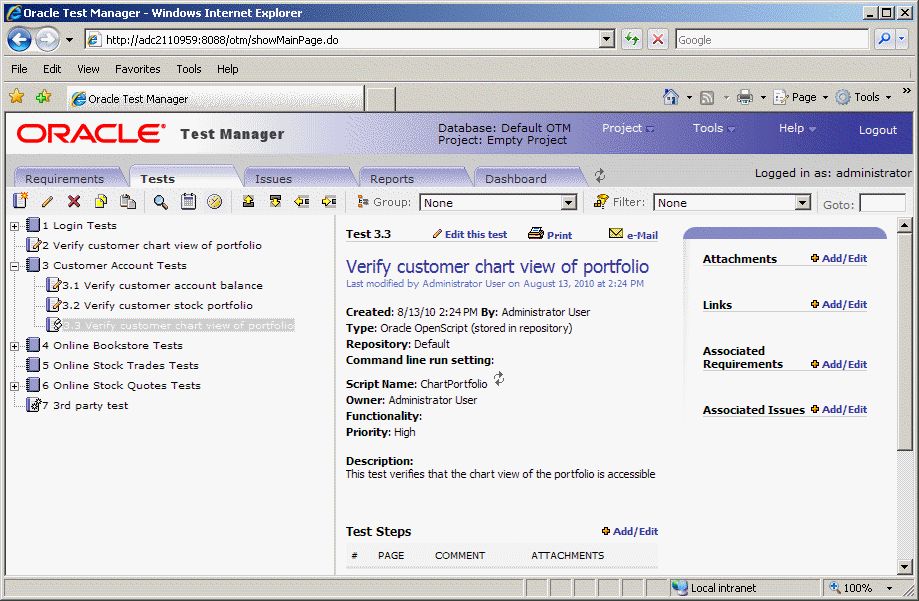Click the Move Down arrow icon
Image resolution: width=919 pixels, height=601 pixels.
pyautogui.click(x=275, y=202)
